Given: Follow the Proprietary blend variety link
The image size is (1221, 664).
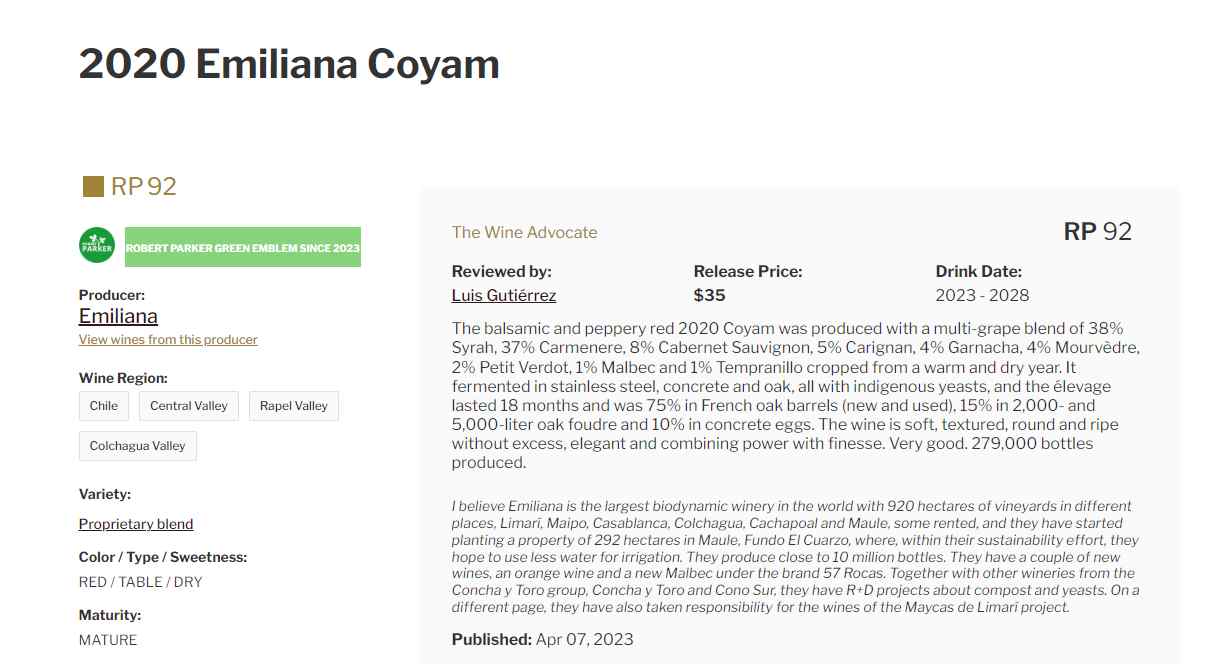Looking at the screenshot, I should 136,524.
